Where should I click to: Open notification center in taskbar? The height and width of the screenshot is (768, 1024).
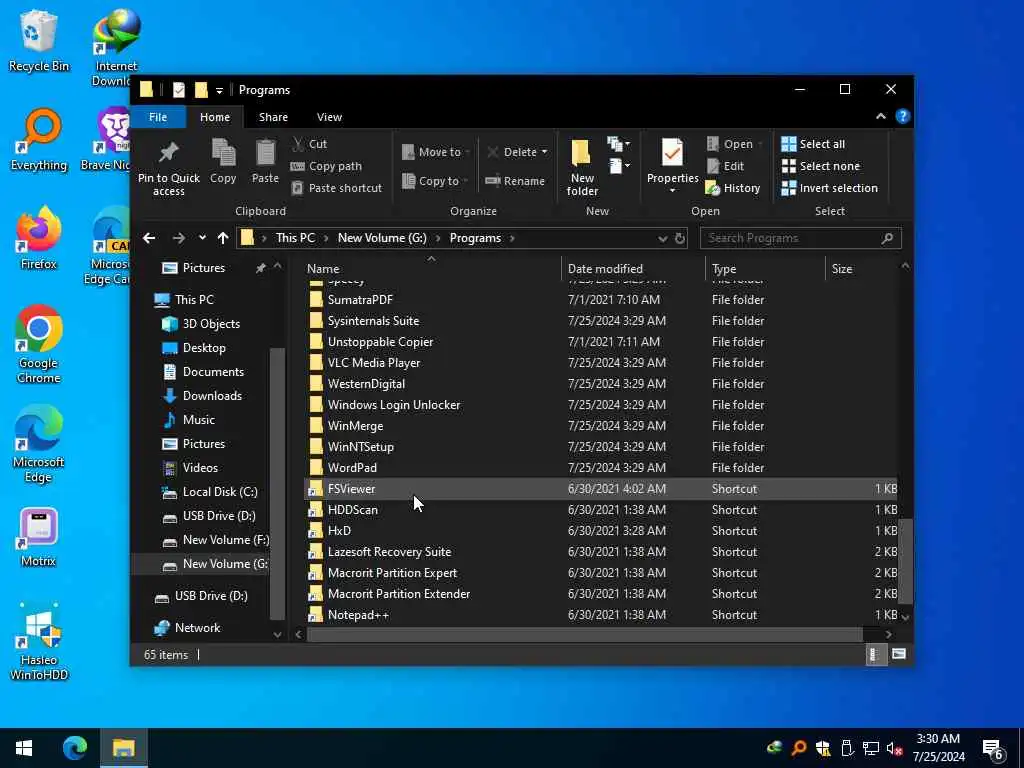(x=993, y=749)
